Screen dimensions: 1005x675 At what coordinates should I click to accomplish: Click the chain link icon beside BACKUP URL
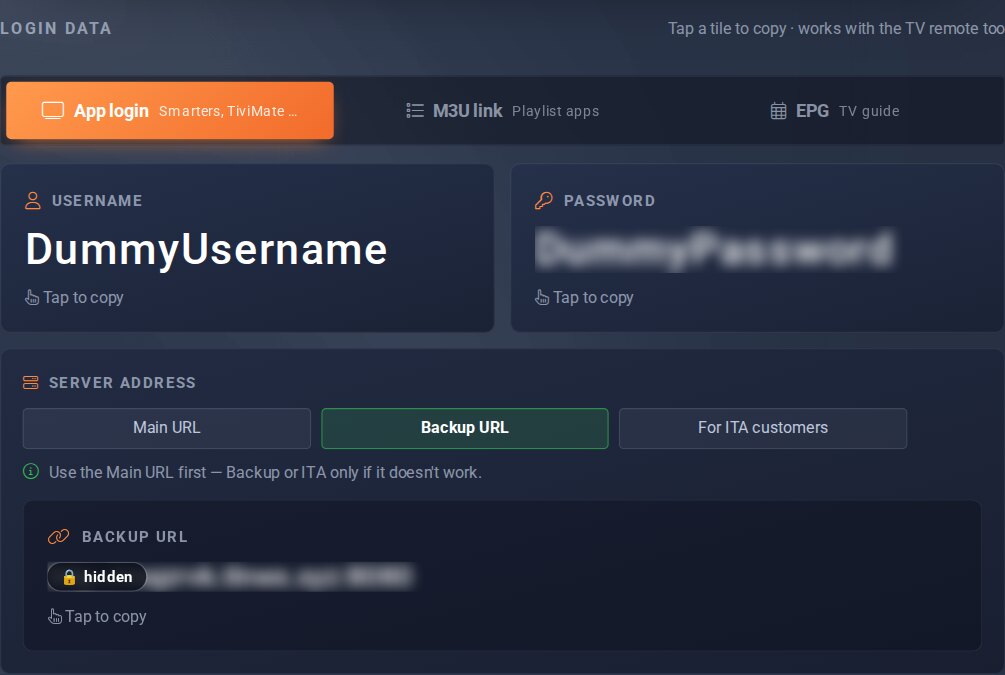click(x=58, y=537)
